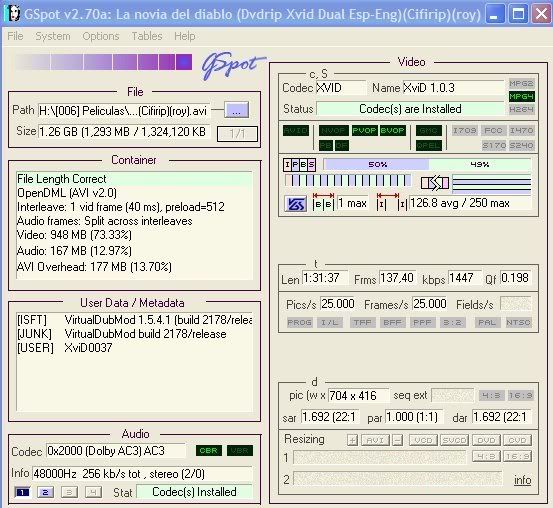Click the 49% frame distribution bar segment
Image resolution: width=553 pixels, height=508 pixels.
pos(480,164)
